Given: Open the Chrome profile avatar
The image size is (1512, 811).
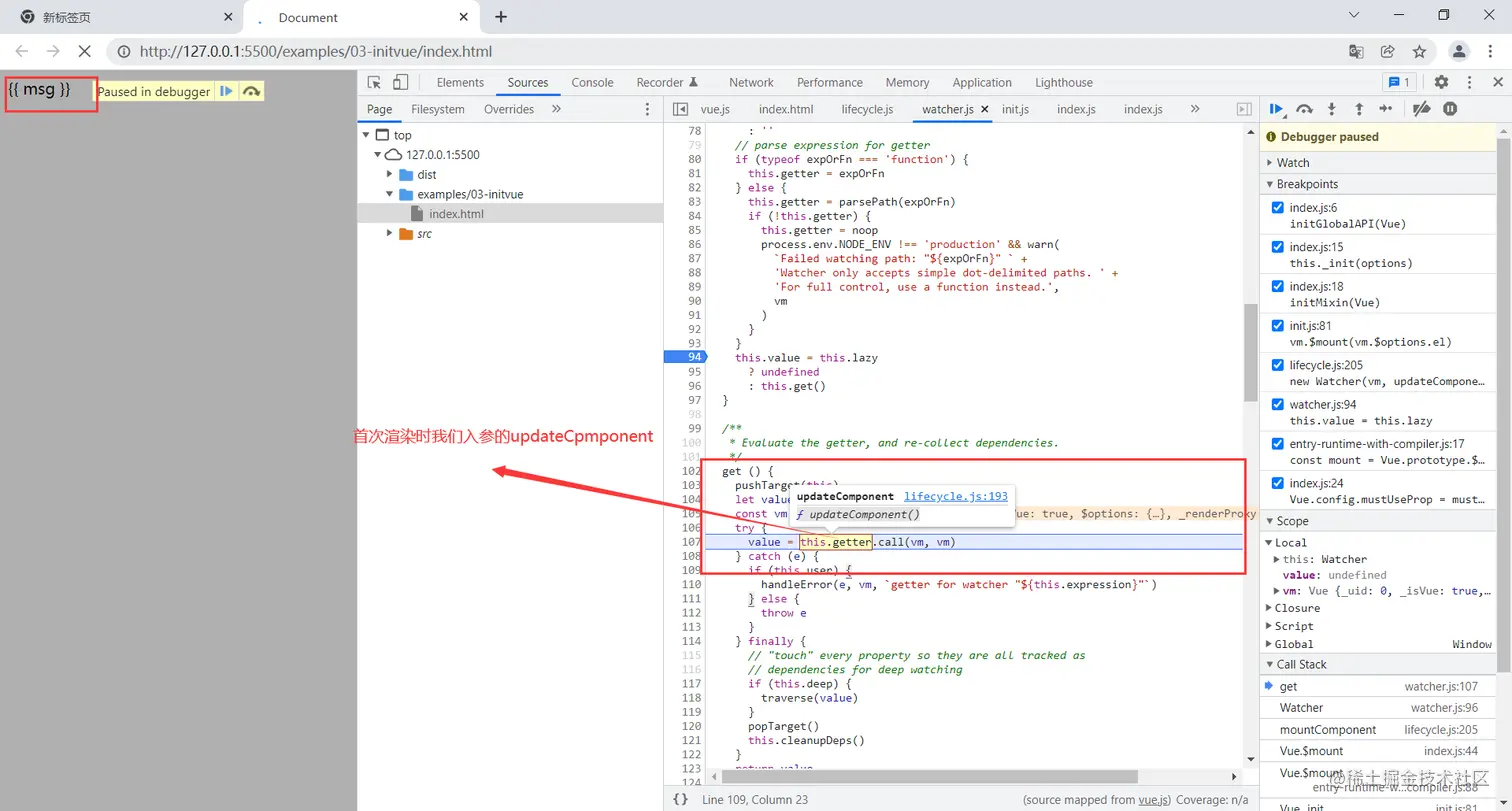Looking at the screenshot, I should click(x=1460, y=51).
